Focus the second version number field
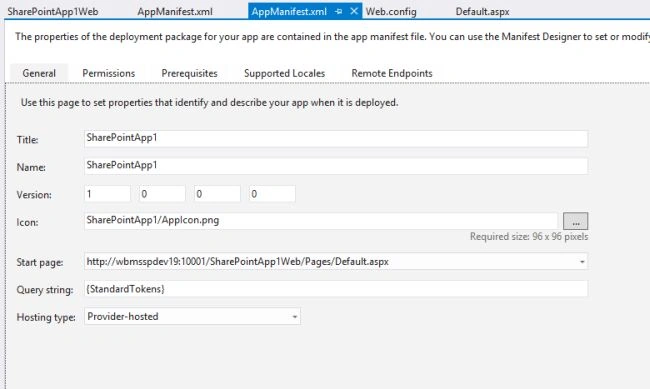650x389 pixels. point(162,194)
